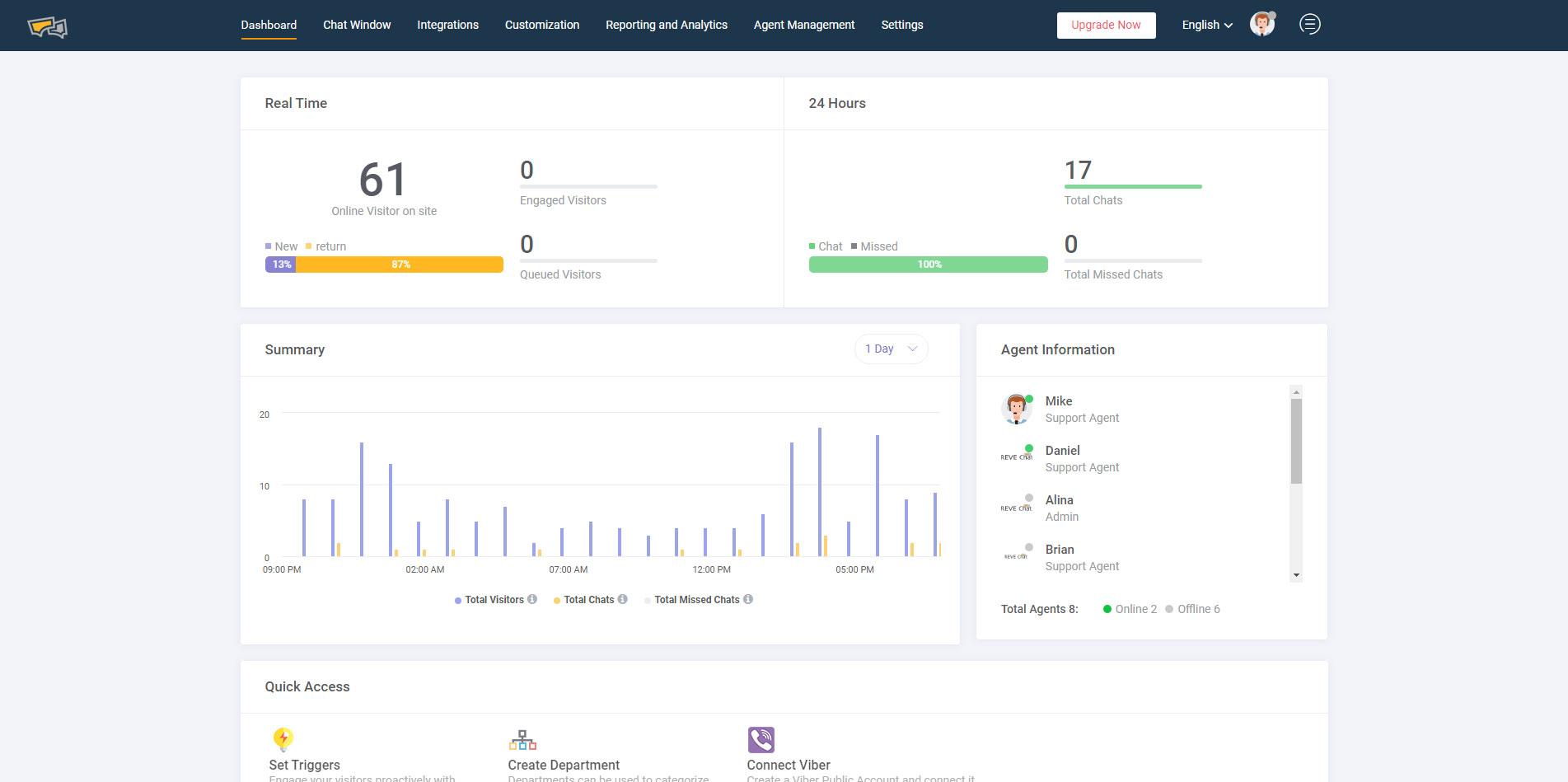
Task: Click the info icon beside Total Missed Chats
Action: tap(747, 599)
